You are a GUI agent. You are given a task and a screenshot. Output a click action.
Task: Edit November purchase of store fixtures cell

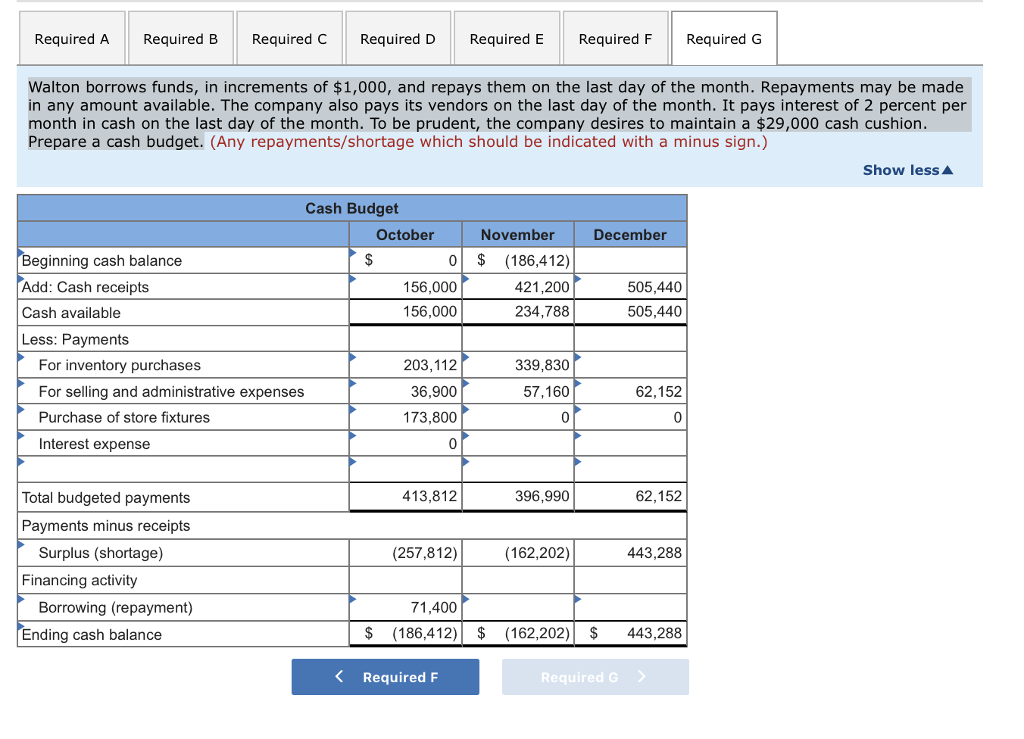tap(518, 417)
